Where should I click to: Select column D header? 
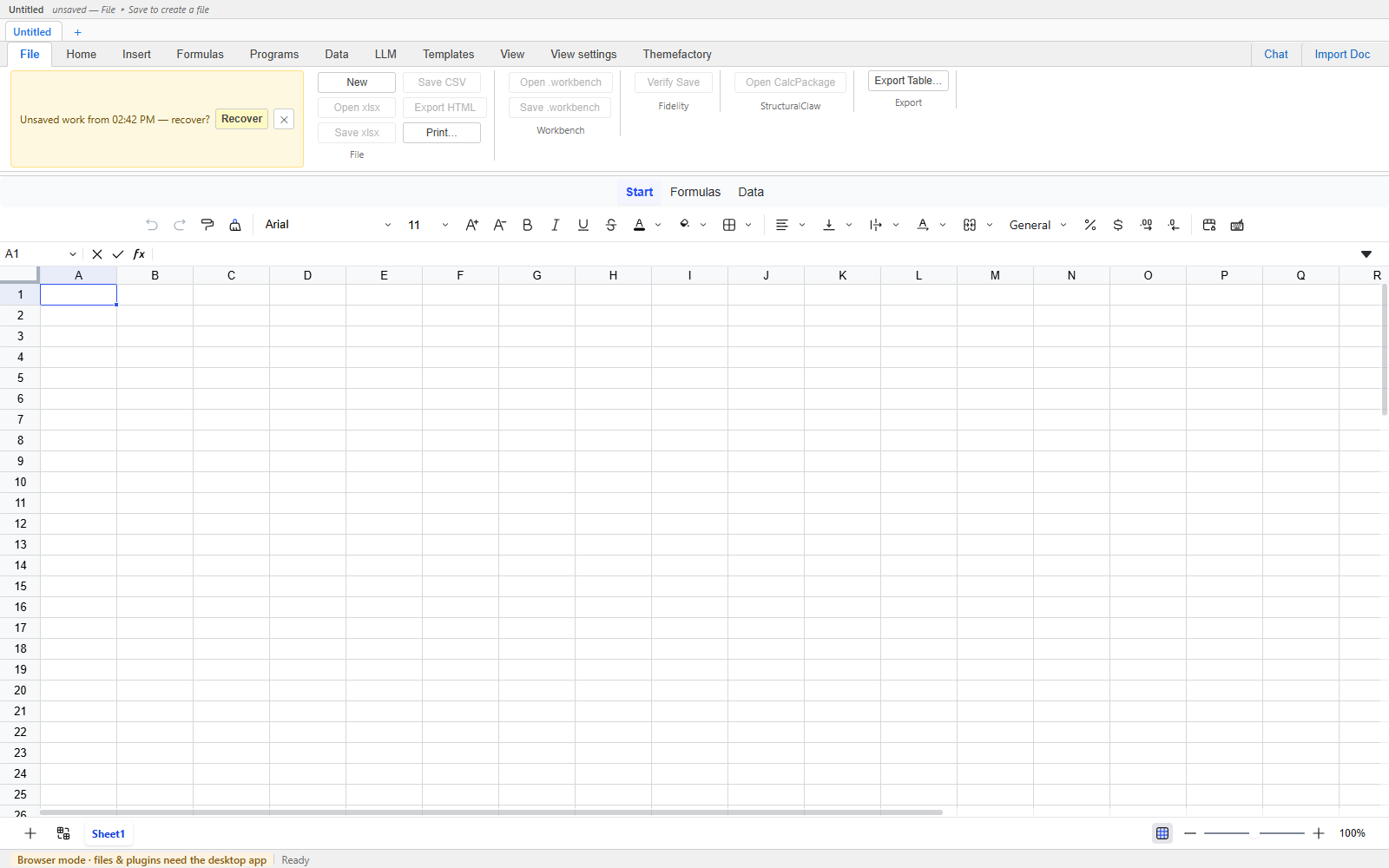[307, 275]
